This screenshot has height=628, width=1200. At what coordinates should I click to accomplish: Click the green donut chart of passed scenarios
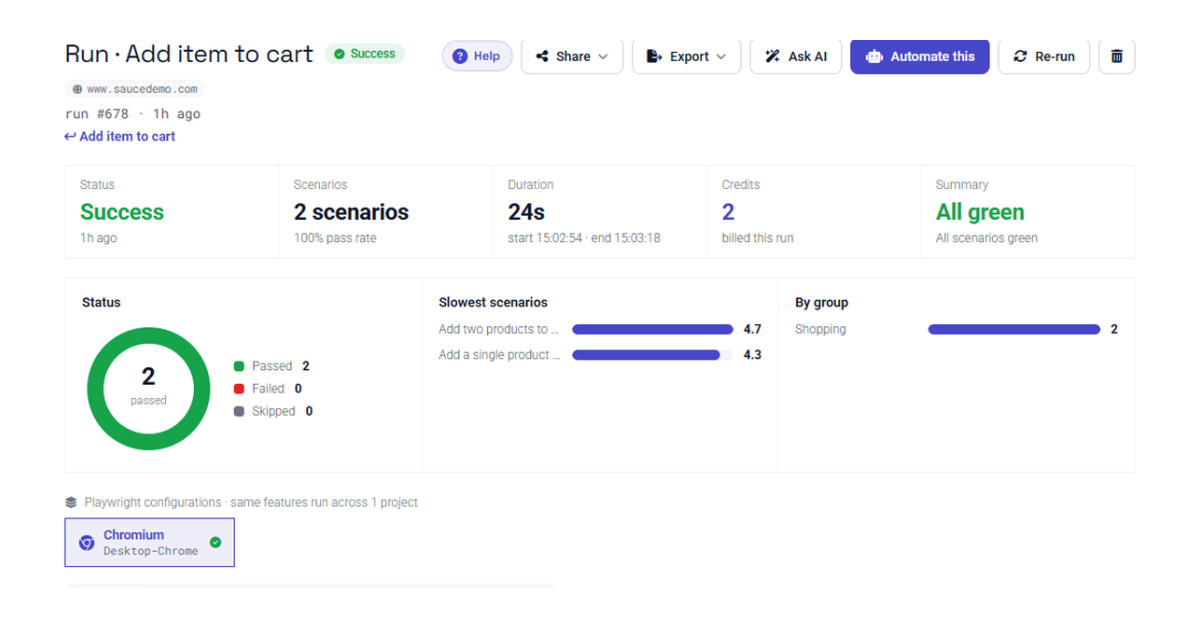[148, 388]
